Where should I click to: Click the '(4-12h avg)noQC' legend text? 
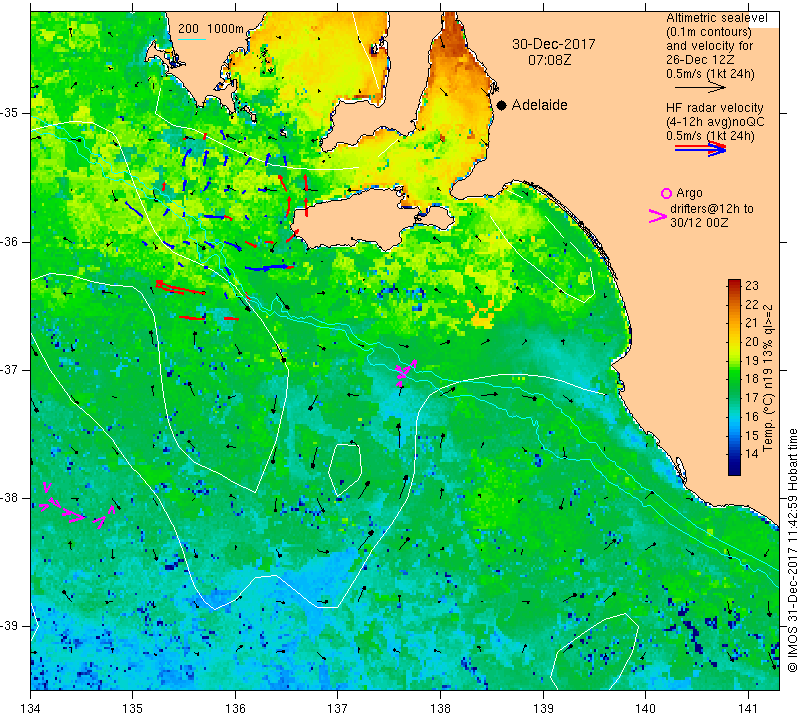[x=715, y=122]
